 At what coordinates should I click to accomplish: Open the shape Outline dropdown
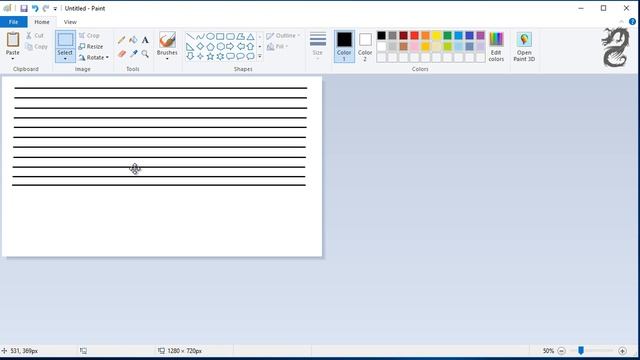(x=283, y=36)
